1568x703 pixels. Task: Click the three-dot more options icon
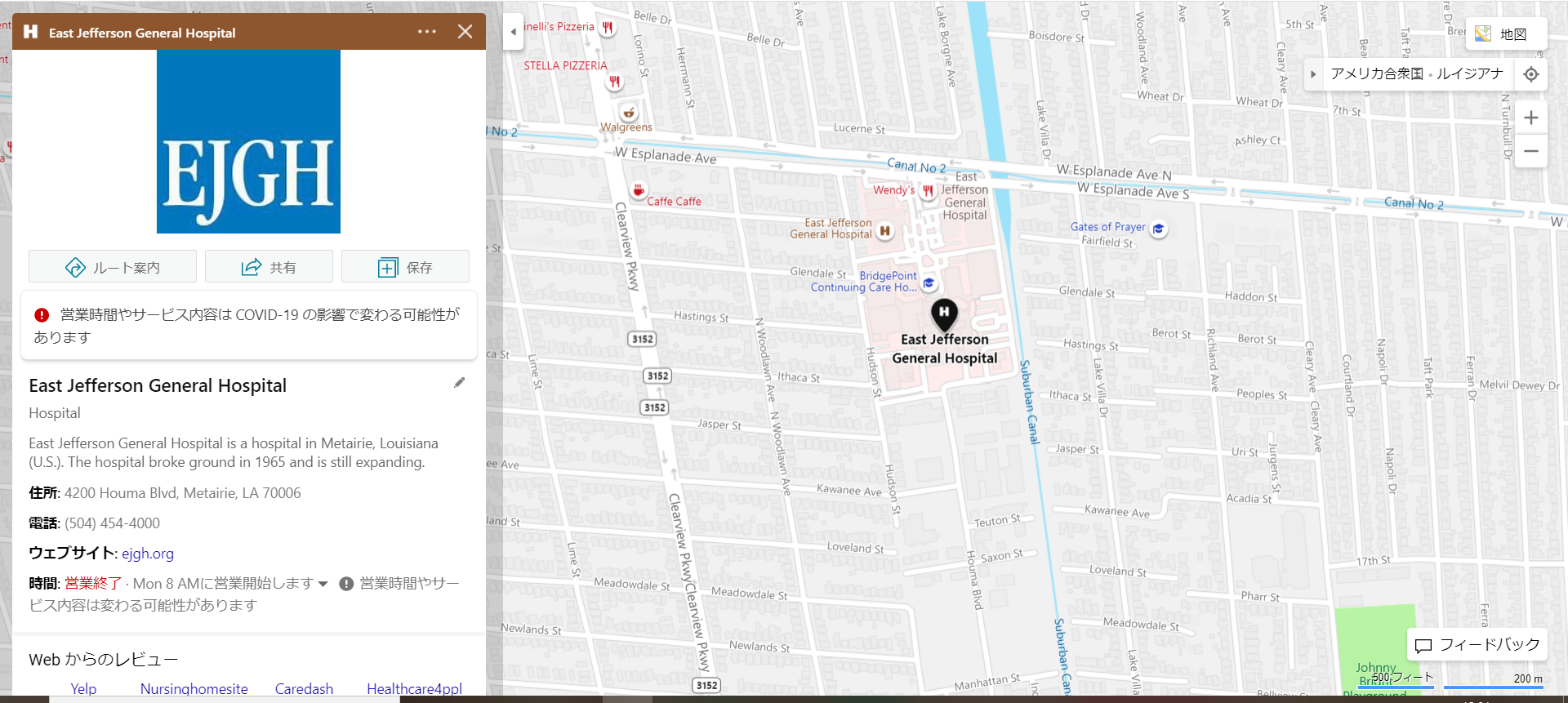tap(427, 32)
